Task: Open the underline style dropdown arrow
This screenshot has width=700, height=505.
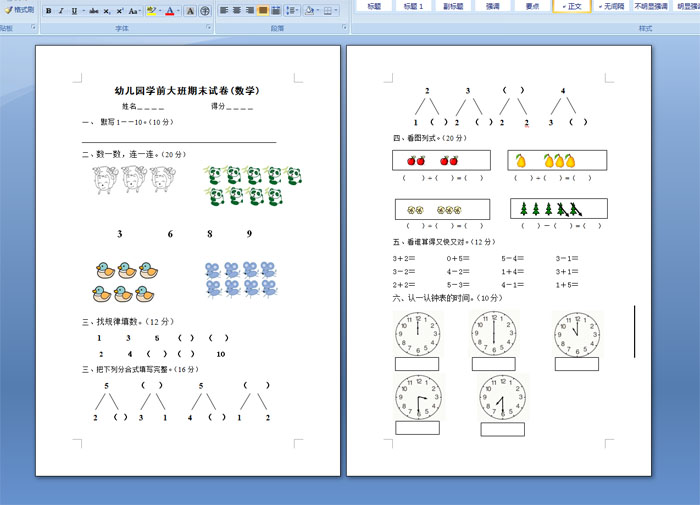Action: pos(83,11)
